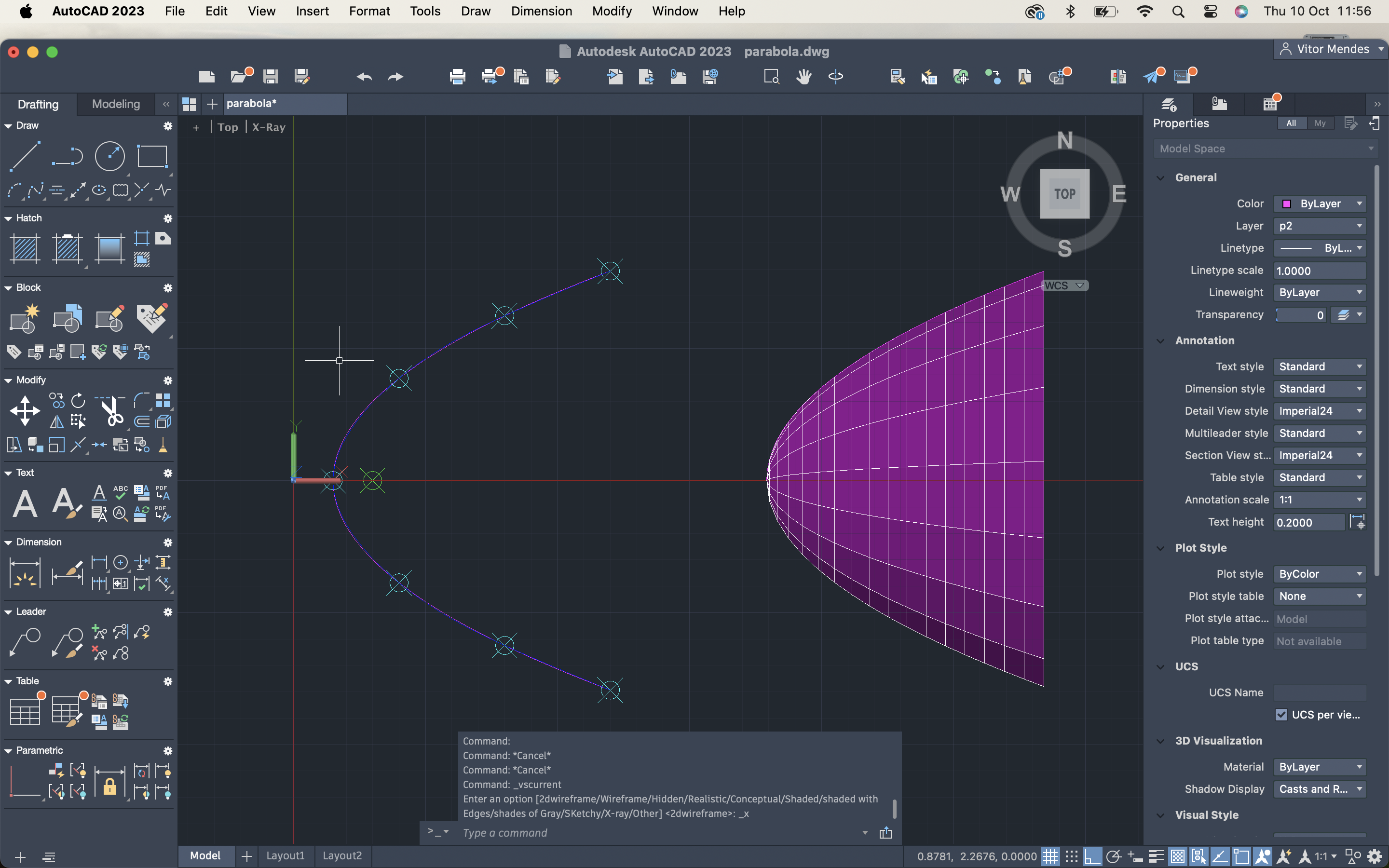The image size is (1389, 868).
Task: Select the Multileader tool
Action: 25,643
